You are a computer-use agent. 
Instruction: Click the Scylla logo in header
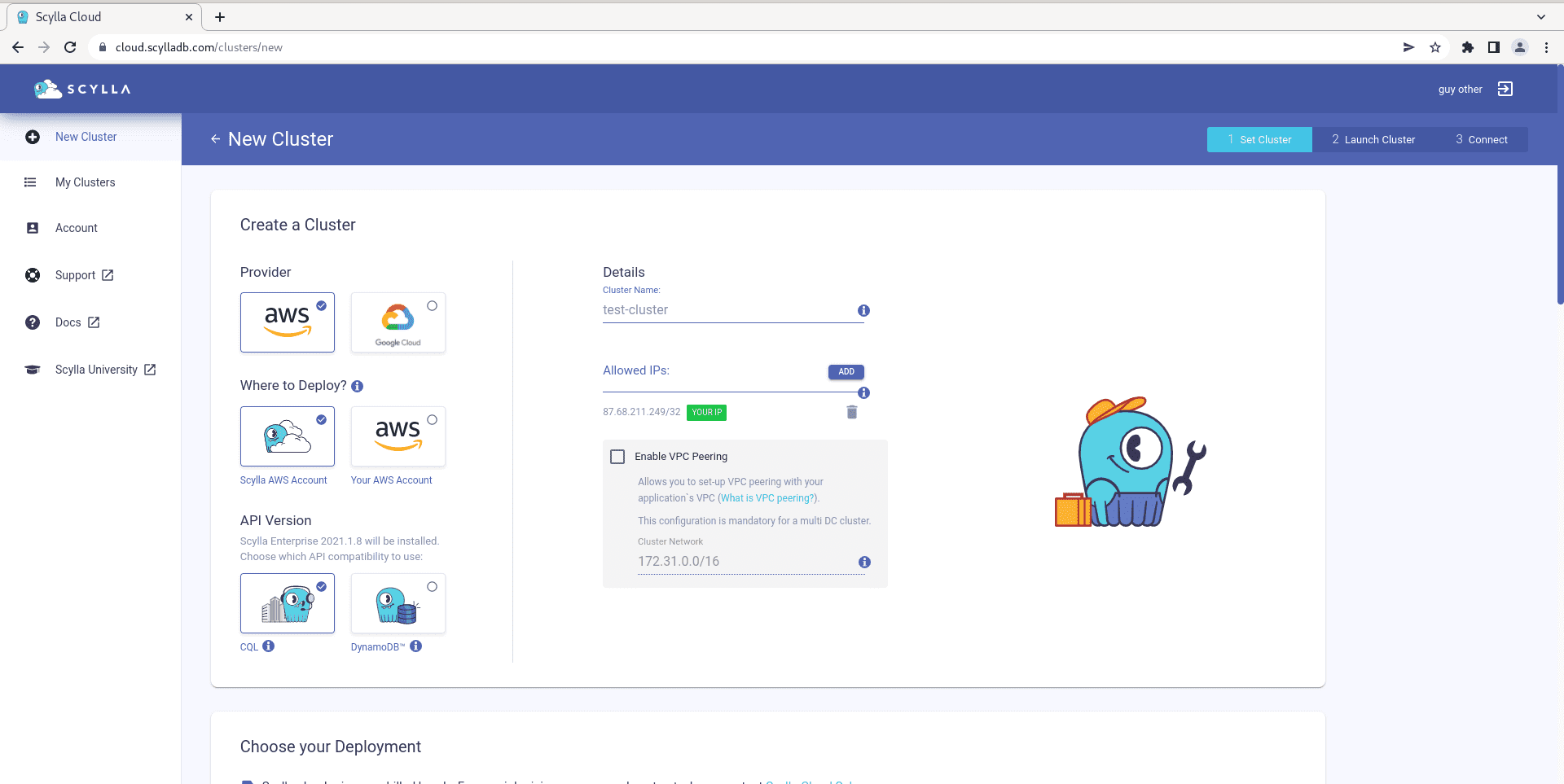coord(82,89)
